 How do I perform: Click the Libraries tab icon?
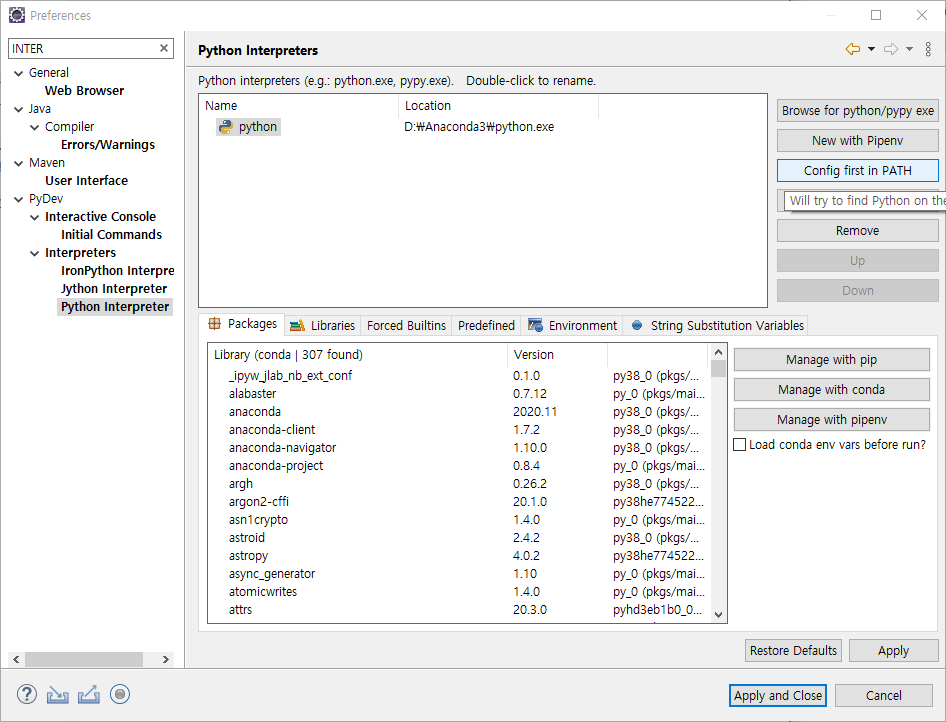[297, 326]
